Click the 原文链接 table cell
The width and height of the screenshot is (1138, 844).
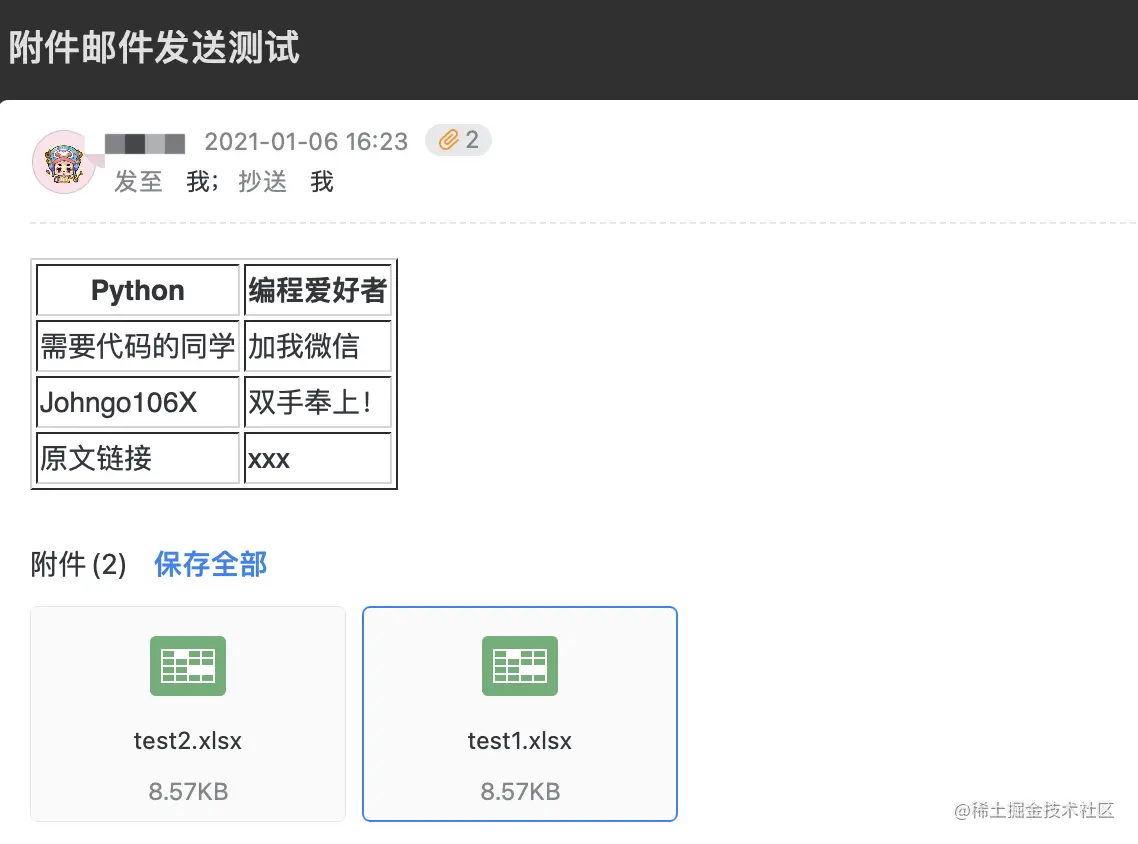[138, 458]
